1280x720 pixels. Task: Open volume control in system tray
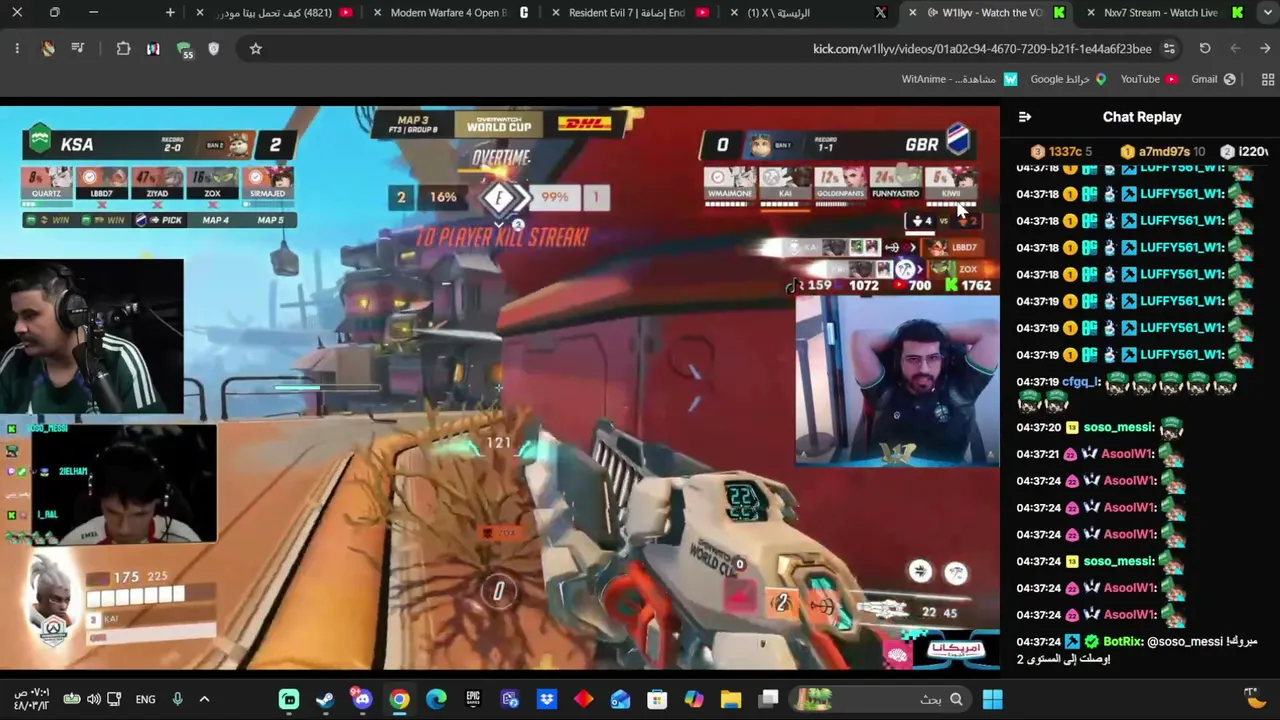pos(93,699)
